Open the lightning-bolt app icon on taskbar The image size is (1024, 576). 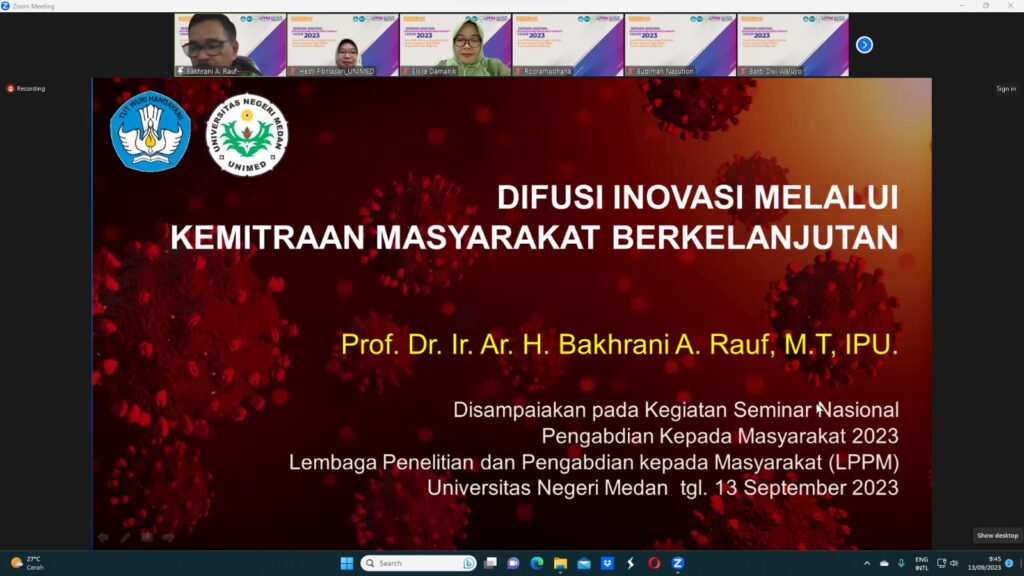631,563
